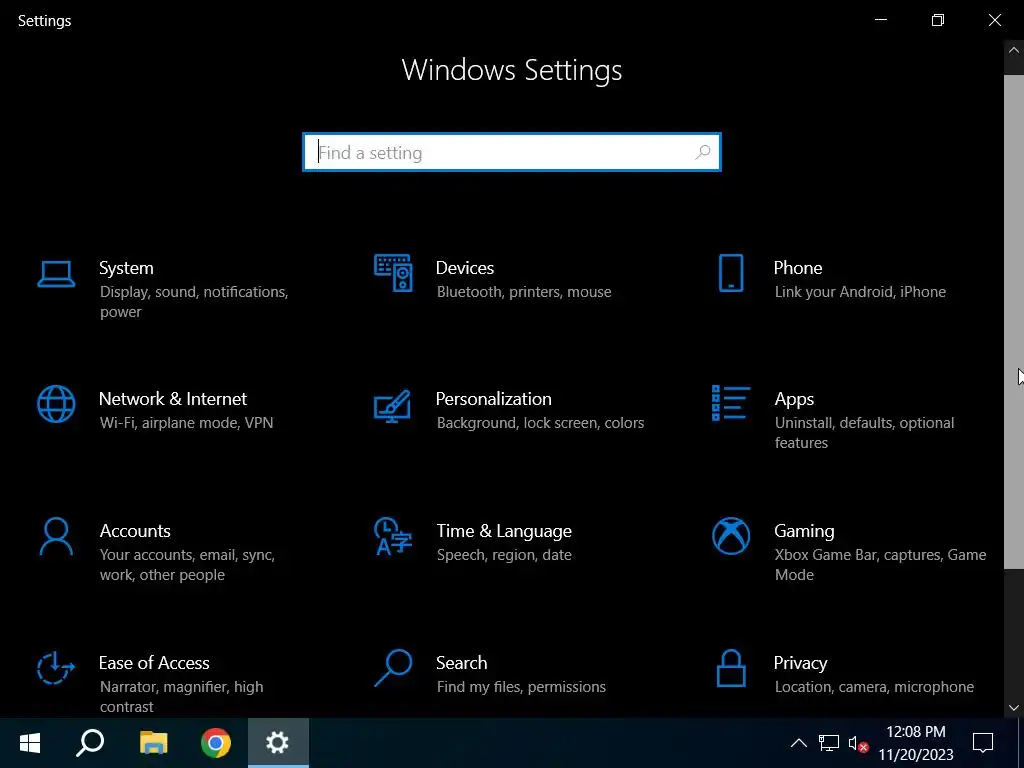Screen dimensions: 1024x768
Task: Show hidden tray icons chevron
Action: point(799,743)
